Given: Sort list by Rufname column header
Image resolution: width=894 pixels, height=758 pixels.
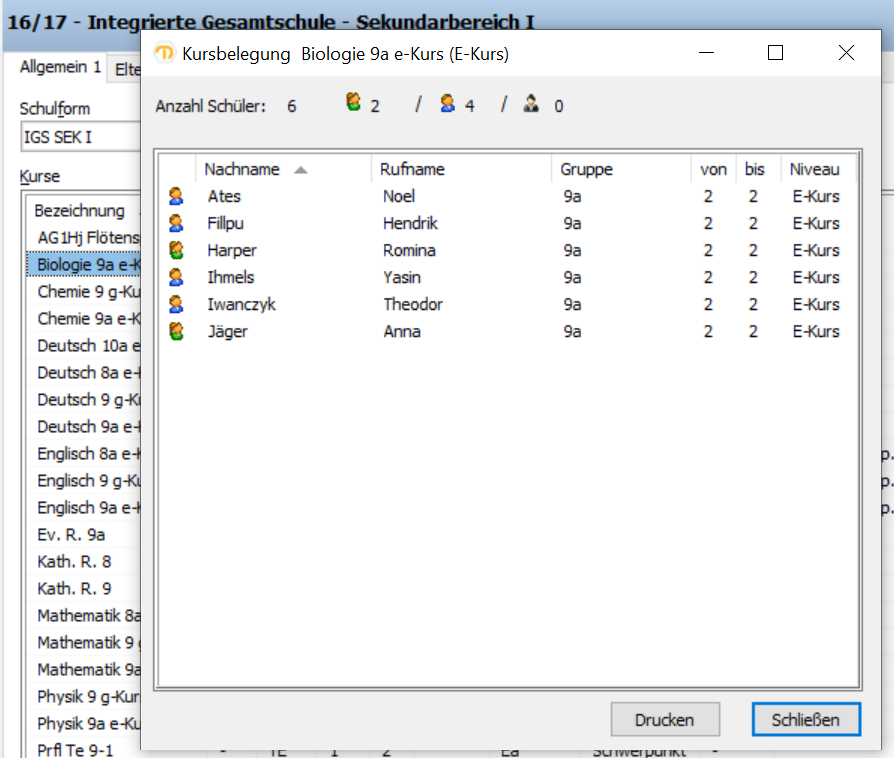Looking at the screenshot, I should click(x=412, y=170).
